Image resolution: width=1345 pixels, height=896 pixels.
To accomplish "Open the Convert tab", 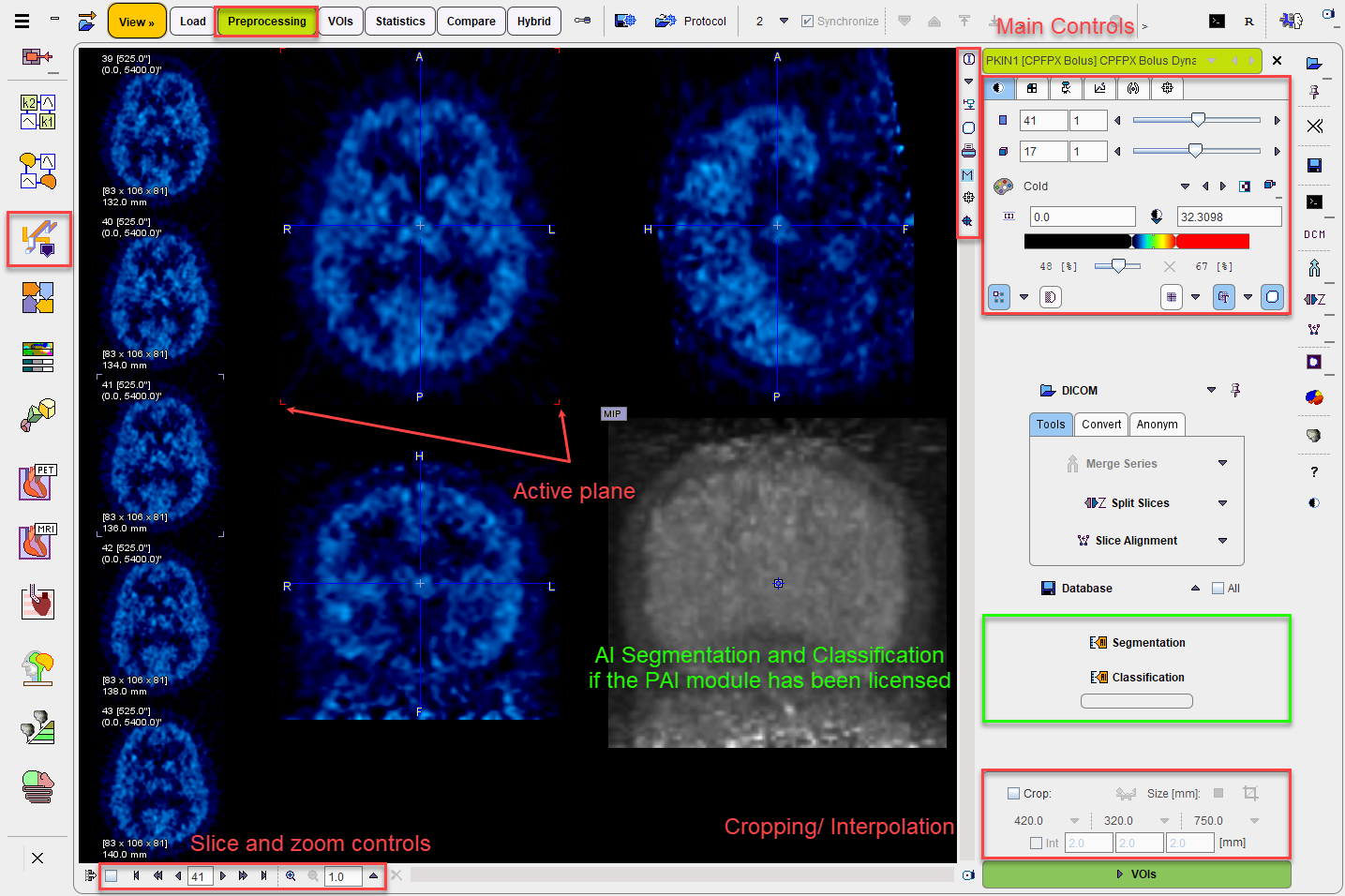I will pos(1101,425).
